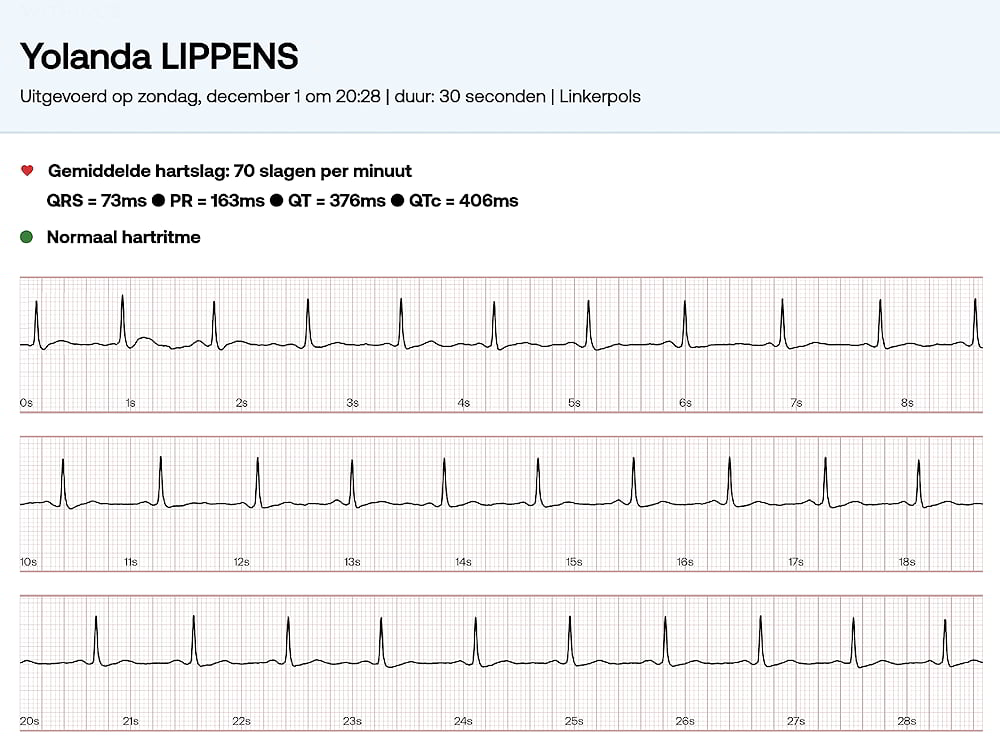The height and width of the screenshot is (750, 1000).
Task: Click the 8s time marker
Action: click(x=907, y=403)
